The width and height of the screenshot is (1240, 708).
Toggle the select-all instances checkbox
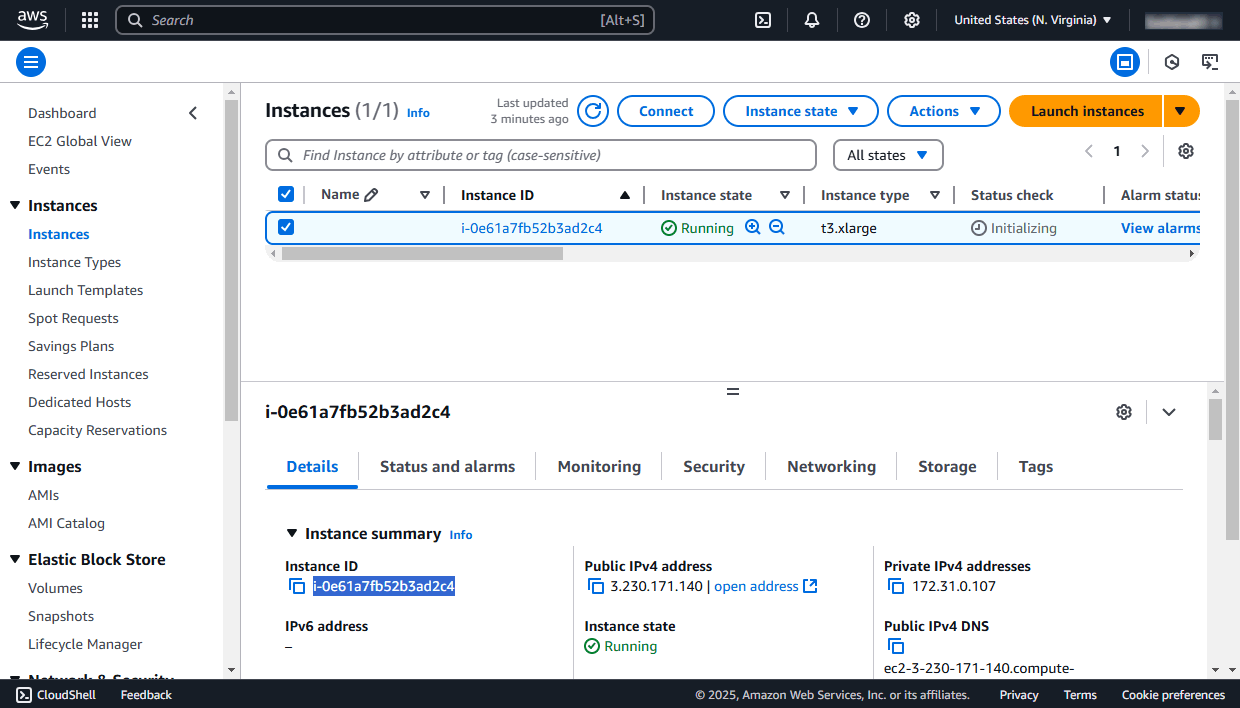(286, 194)
